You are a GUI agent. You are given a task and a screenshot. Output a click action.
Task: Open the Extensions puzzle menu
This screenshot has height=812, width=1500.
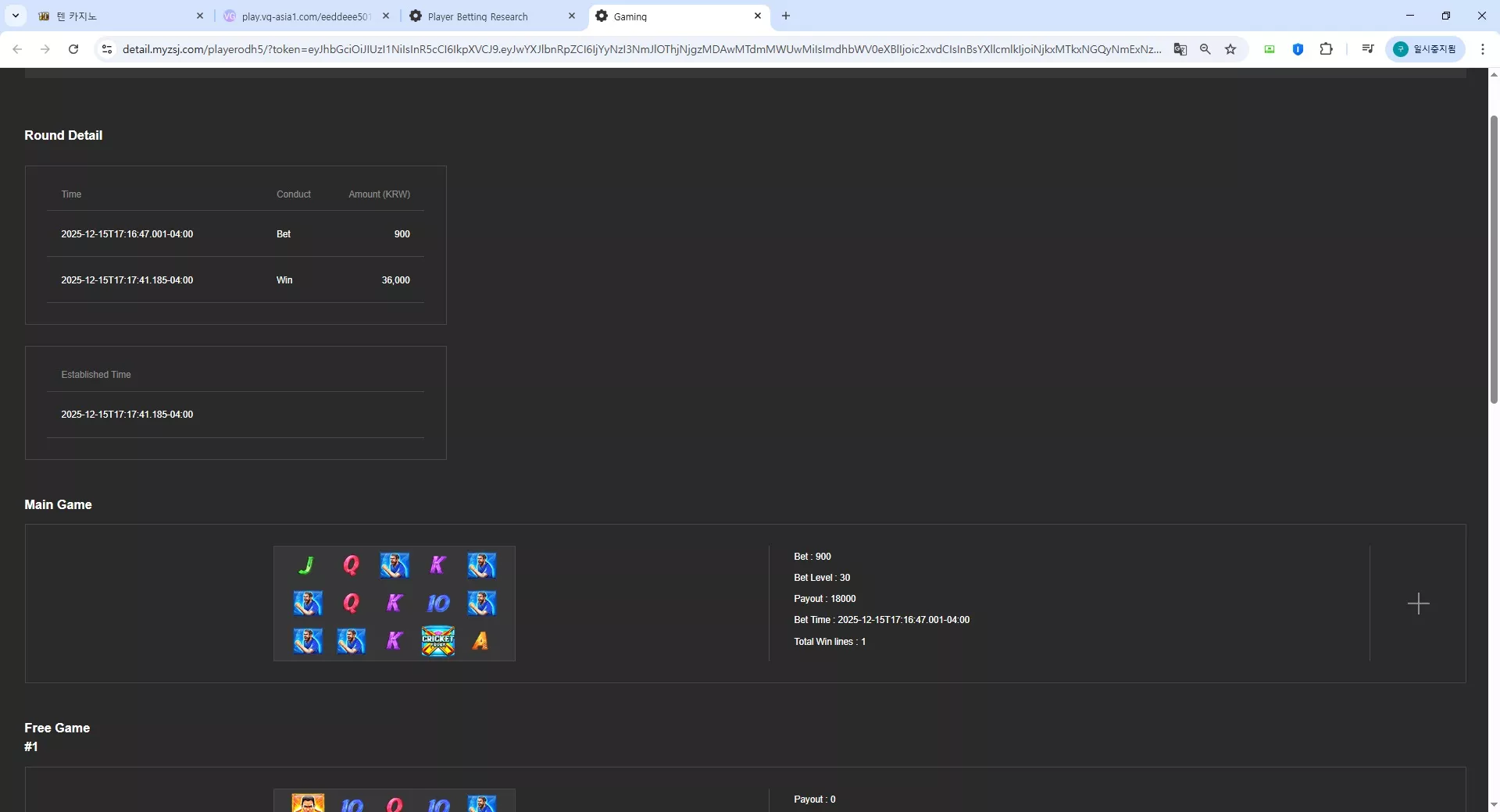point(1326,49)
